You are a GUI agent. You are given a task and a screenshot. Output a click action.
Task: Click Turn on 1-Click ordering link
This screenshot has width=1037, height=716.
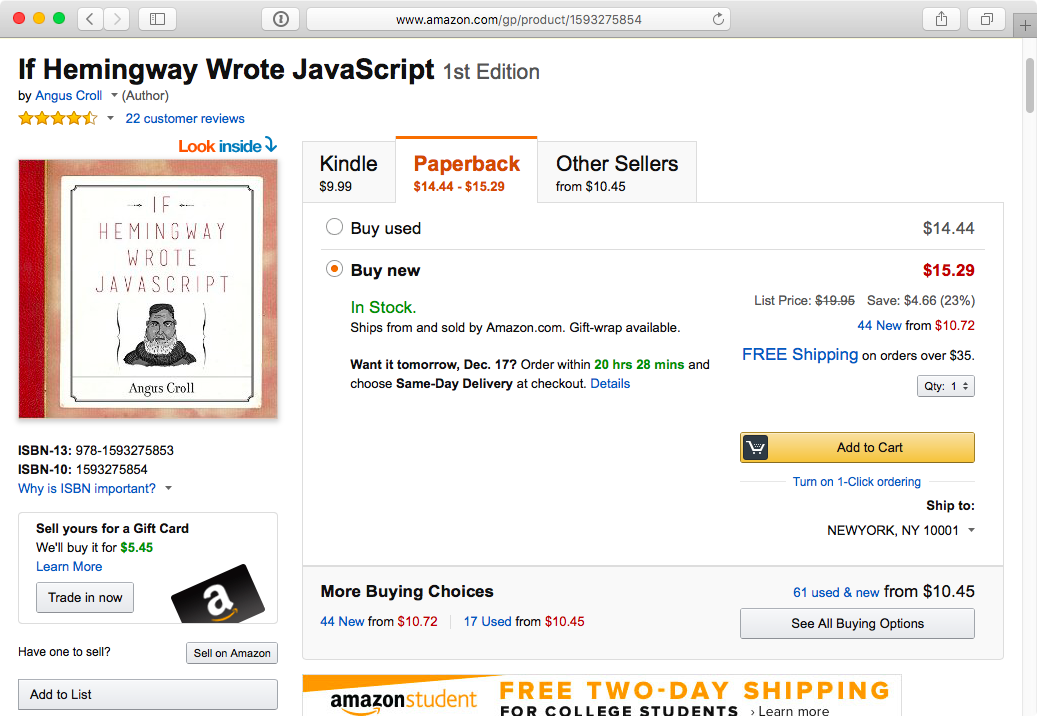(x=856, y=481)
